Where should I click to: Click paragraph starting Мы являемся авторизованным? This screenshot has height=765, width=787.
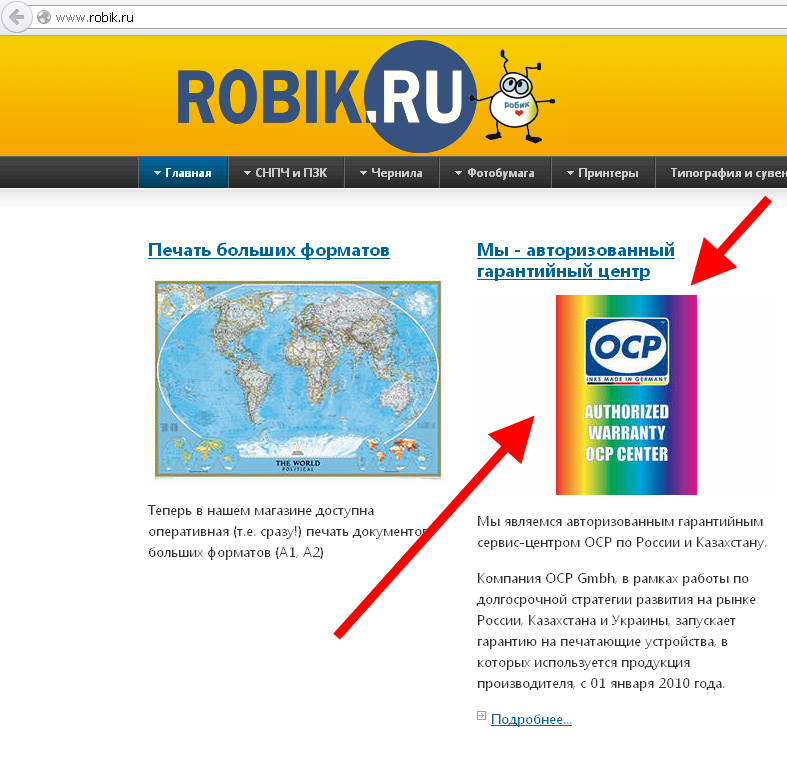622,532
